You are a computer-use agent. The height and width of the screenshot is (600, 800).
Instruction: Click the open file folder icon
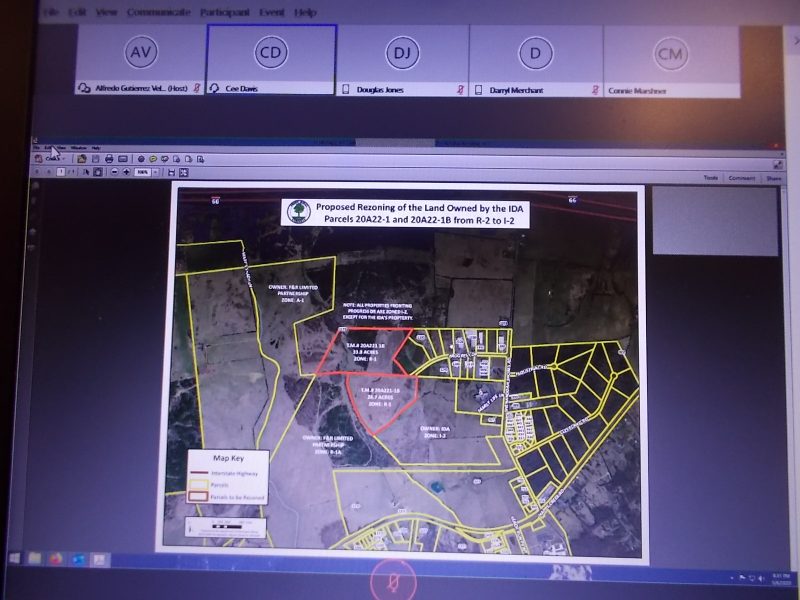point(82,158)
